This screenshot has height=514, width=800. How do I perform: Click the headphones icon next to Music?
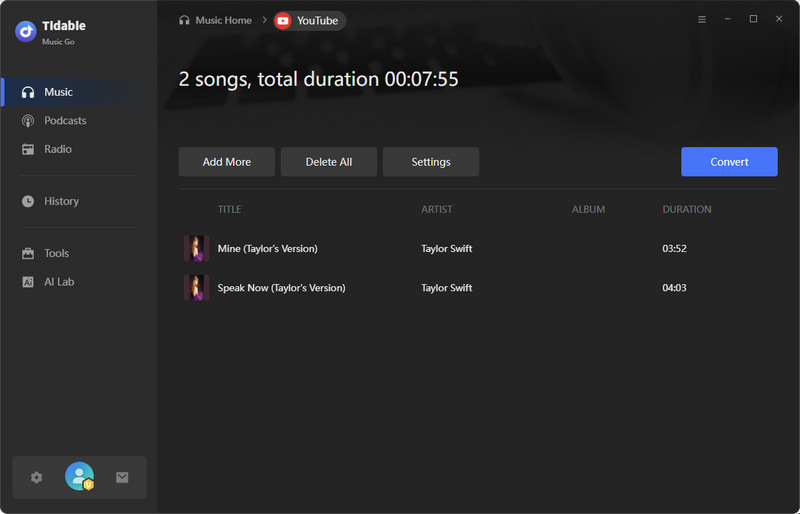[28, 92]
